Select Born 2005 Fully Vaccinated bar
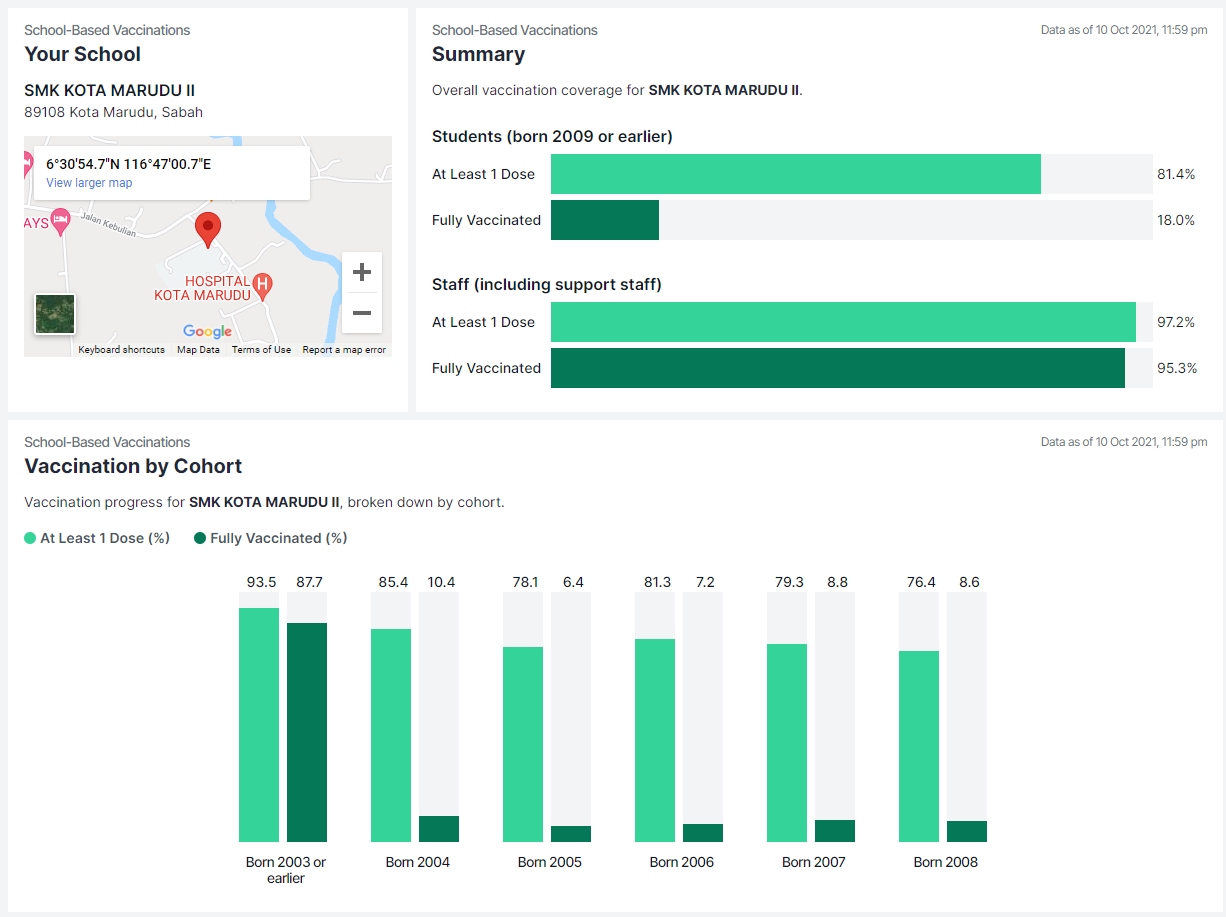Image resolution: width=1226 pixels, height=917 pixels. tap(571, 834)
